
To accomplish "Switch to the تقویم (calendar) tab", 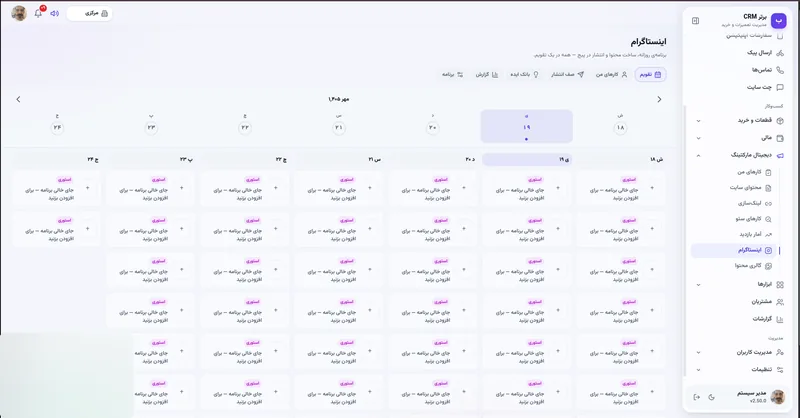I will (651, 75).
